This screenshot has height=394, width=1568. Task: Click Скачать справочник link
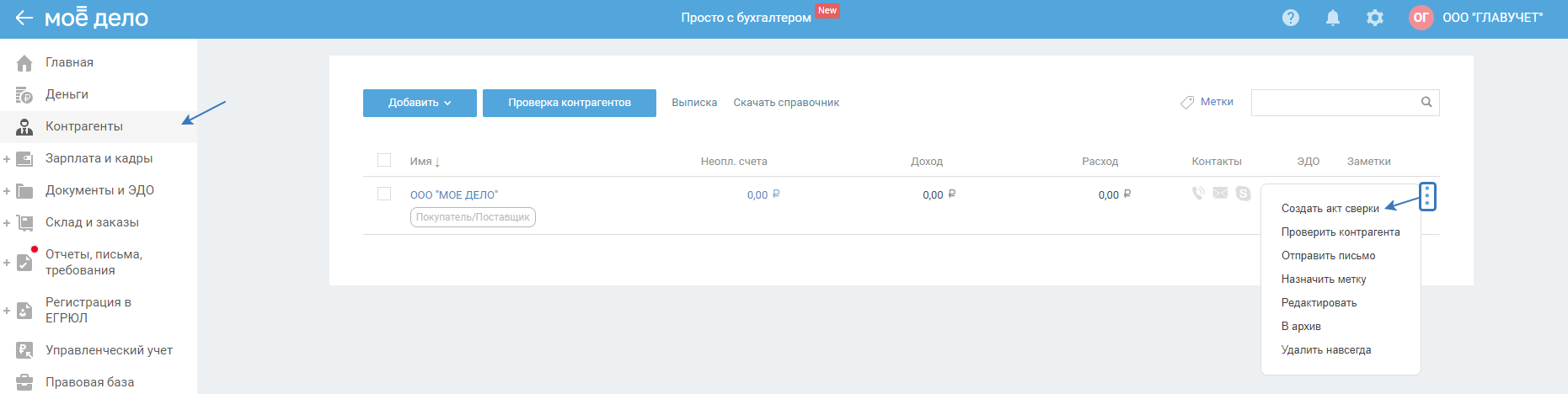pyautogui.click(x=786, y=103)
